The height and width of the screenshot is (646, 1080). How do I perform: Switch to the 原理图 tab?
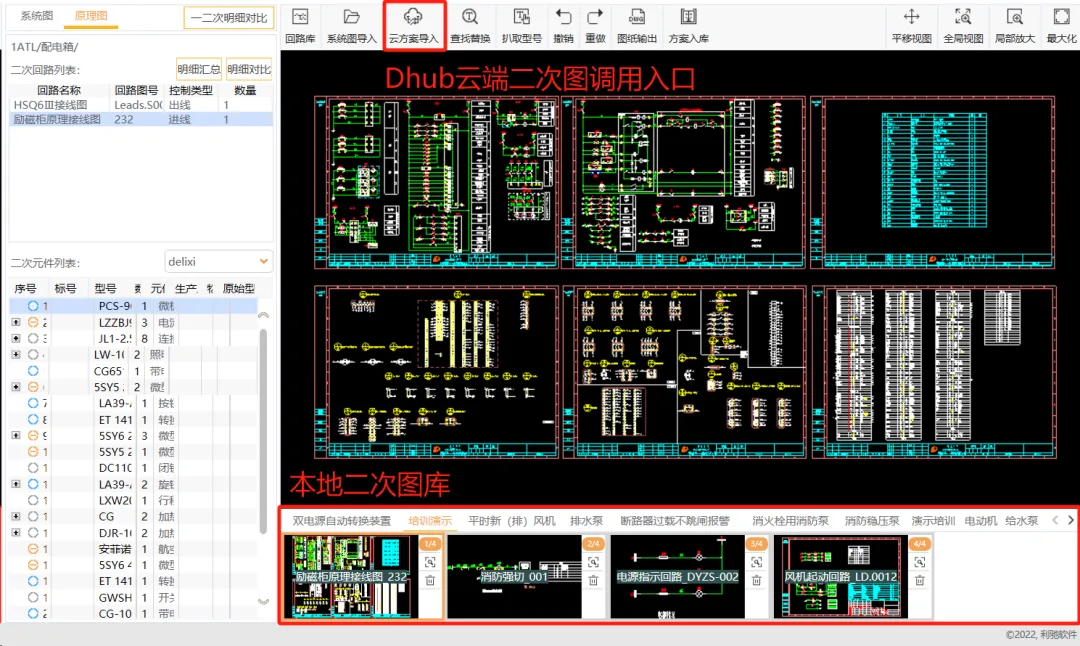tap(91, 15)
